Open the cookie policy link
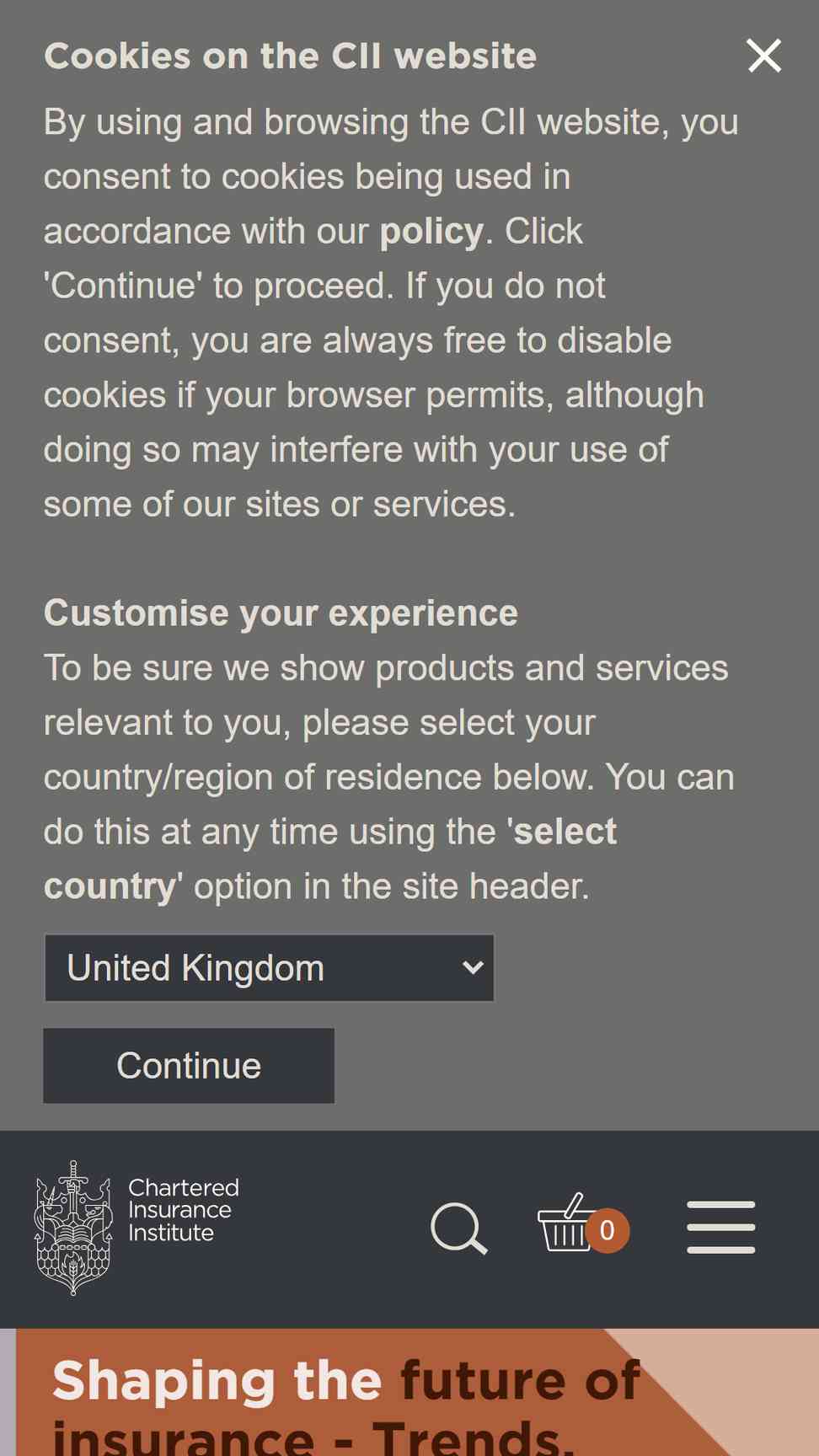Image resolution: width=819 pixels, height=1456 pixels. pos(431,231)
